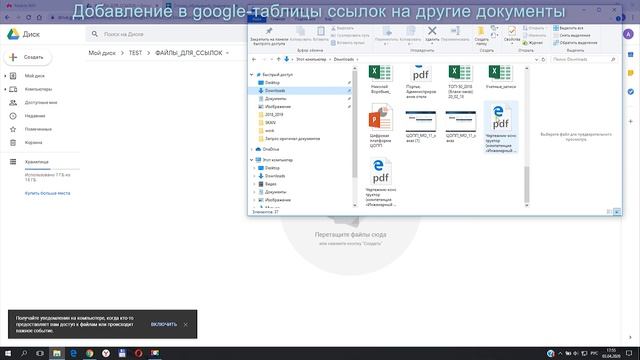Click Выделить все in Explorer ribbon

pyautogui.click(x=568, y=28)
